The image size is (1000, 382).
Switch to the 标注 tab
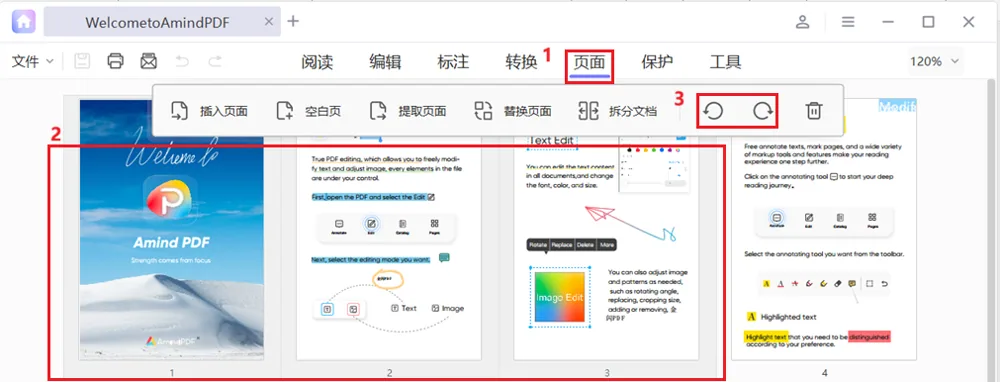tap(453, 62)
